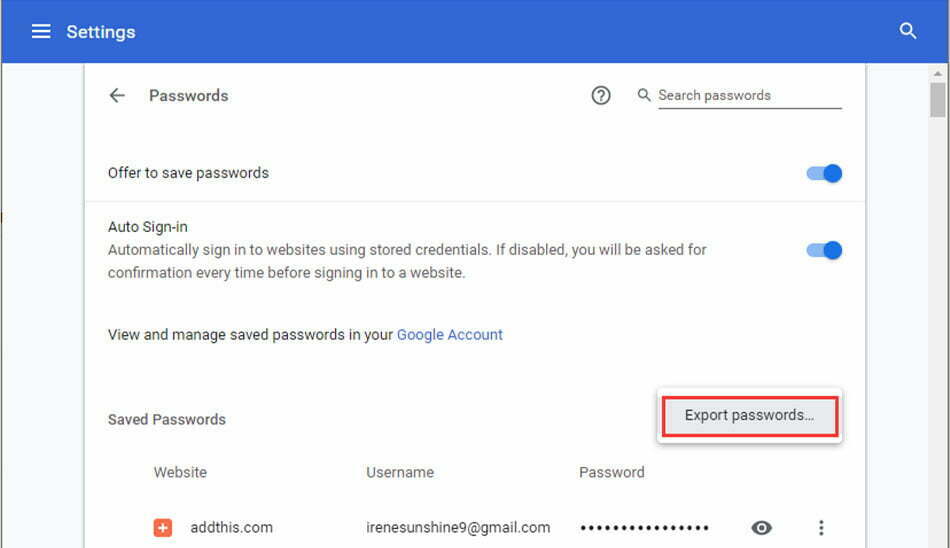The height and width of the screenshot is (548, 950).
Task: Click the Settings title in header
Action: click(x=101, y=32)
